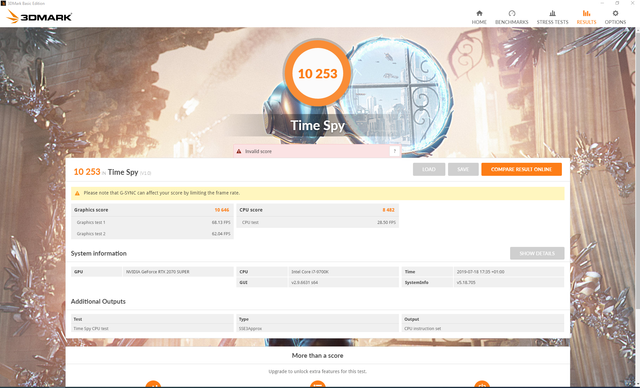
Task: Click the CPU instruction set output cell
Action: tap(483, 328)
